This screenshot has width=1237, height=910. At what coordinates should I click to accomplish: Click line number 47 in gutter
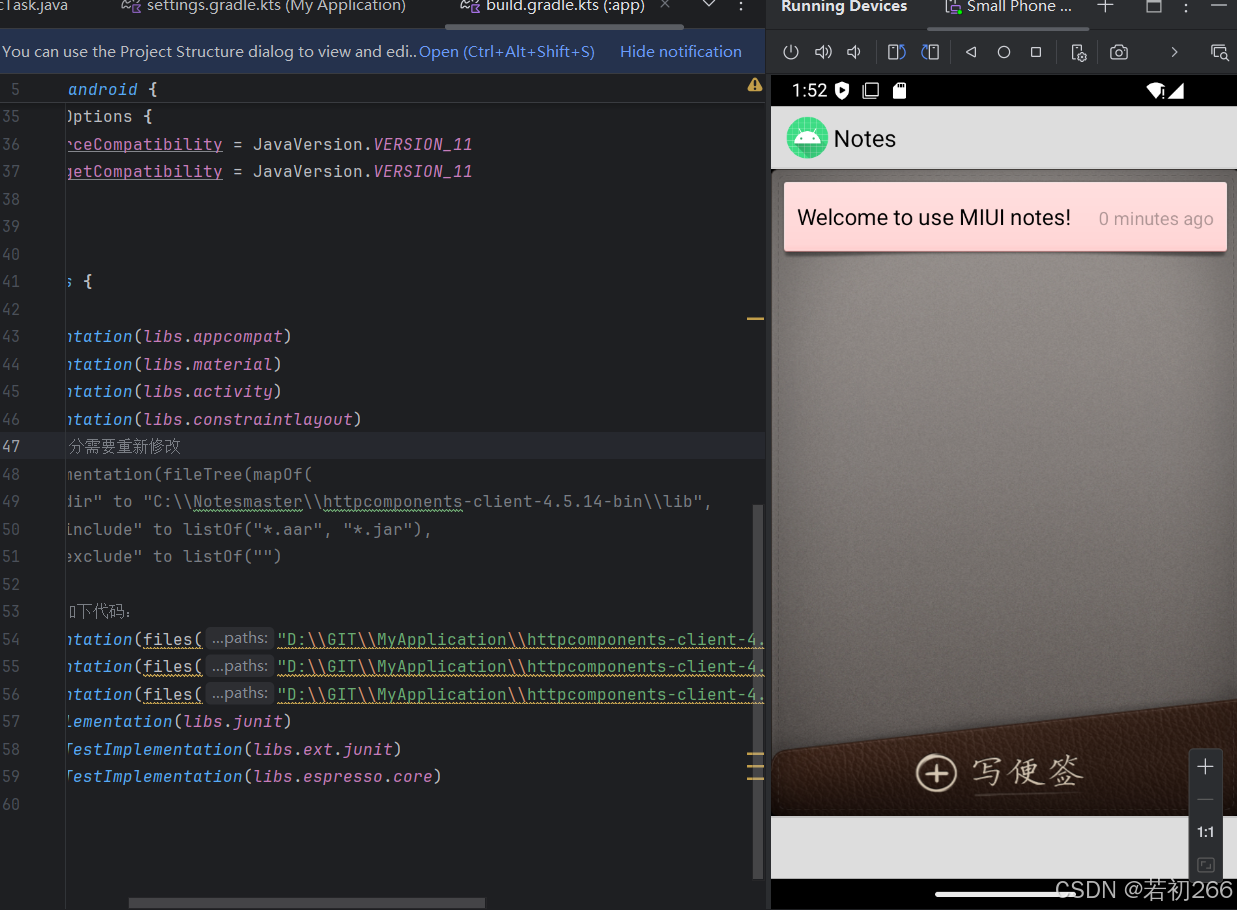coord(11,446)
